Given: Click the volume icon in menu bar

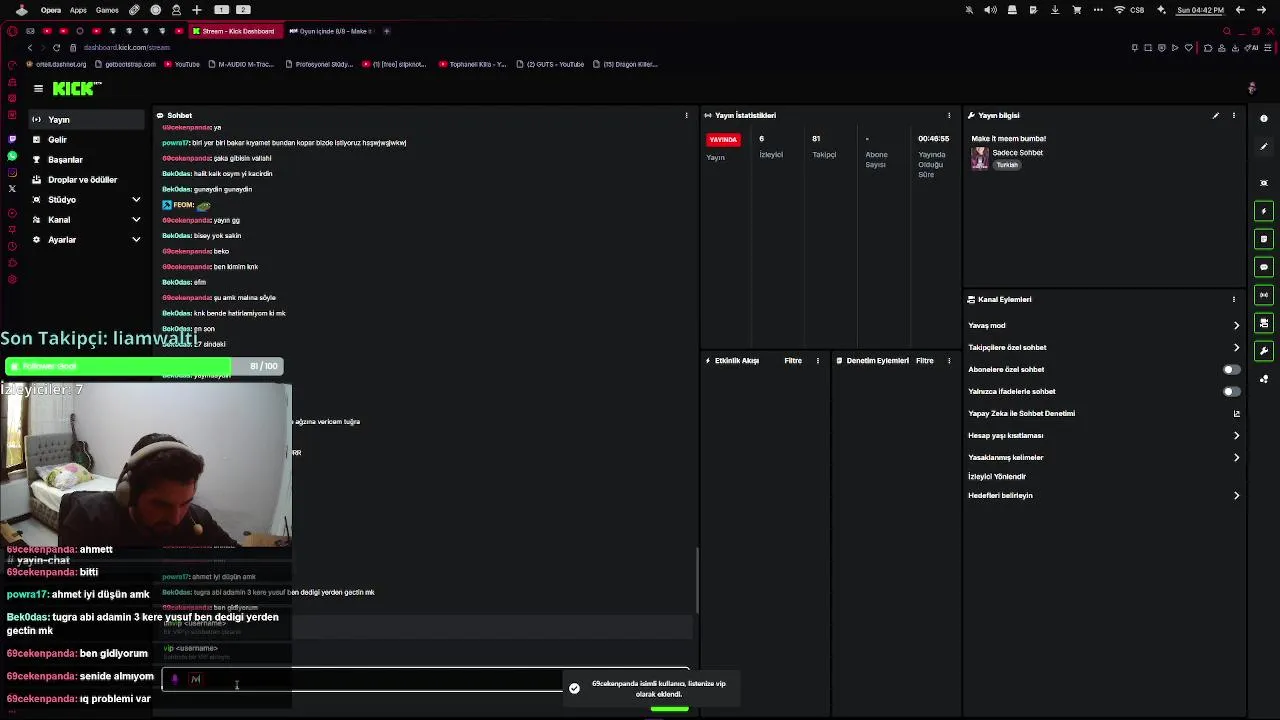Looking at the screenshot, I should 990,10.
